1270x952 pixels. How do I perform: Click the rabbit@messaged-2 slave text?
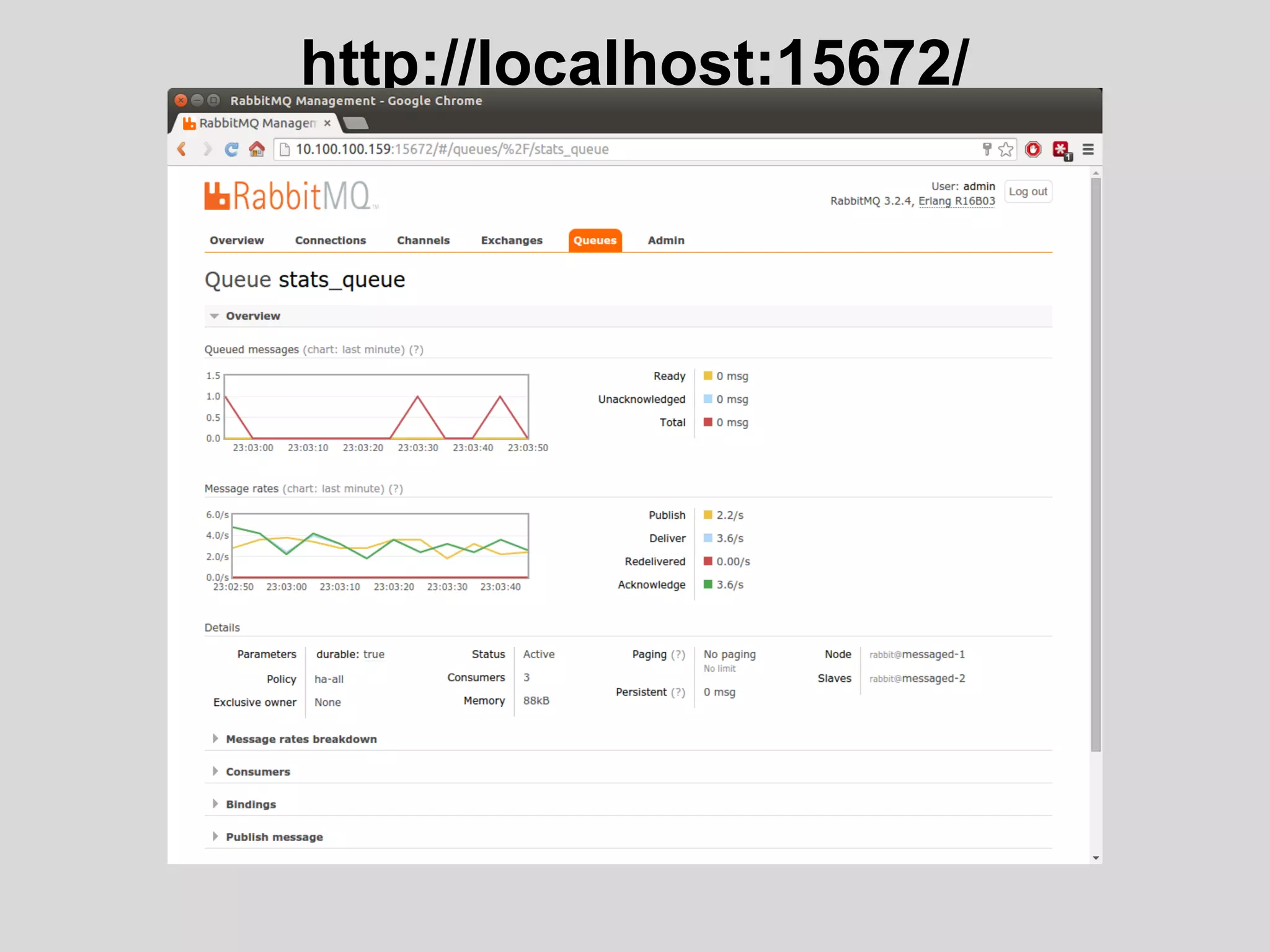917,679
